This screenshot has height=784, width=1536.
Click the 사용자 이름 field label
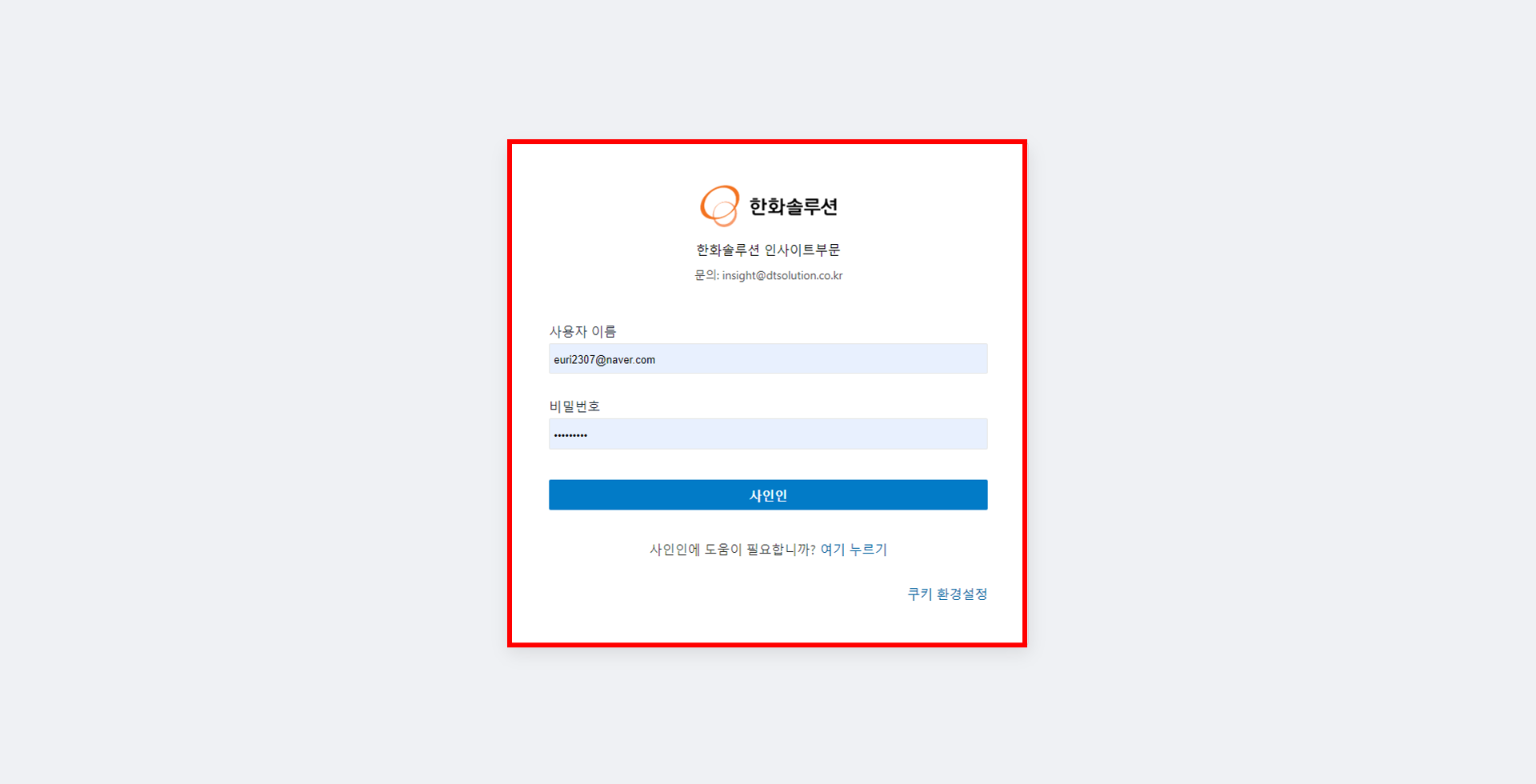coord(582,331)
